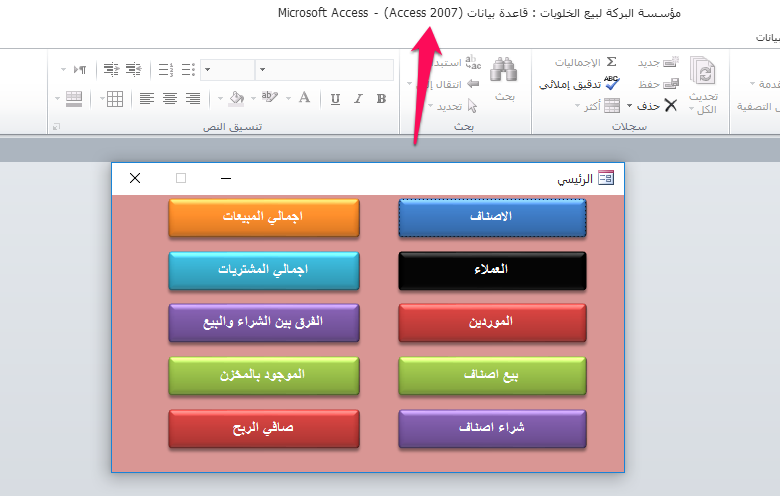Open the الاصناف (Items) form button
780x496 pixels.
point(492,218)
